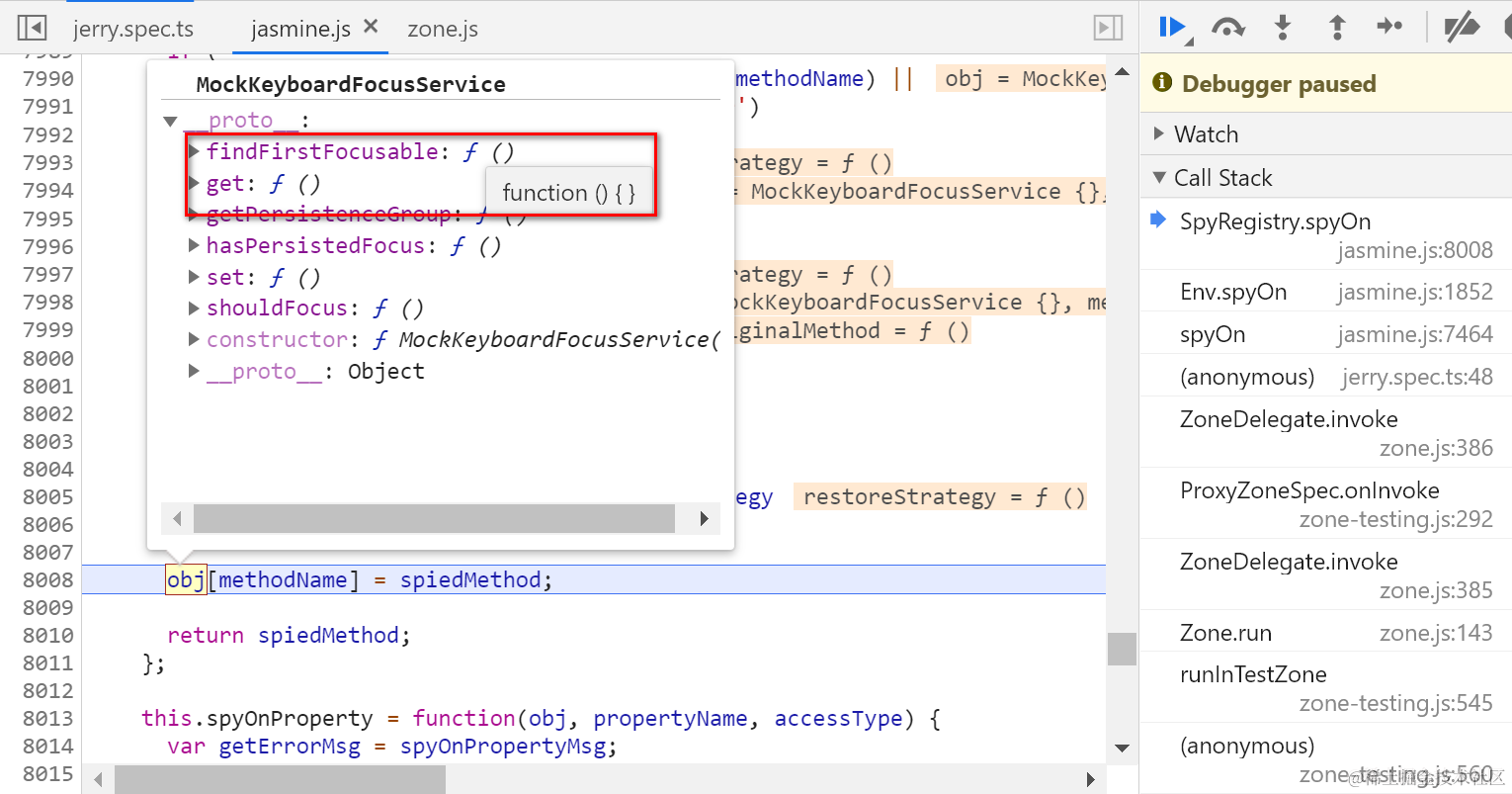Image resolution: width=1512 pixels, height=794 pixels.
Task: Select spyOn jasmine.js:7464 frame
Action: pos(1326,334)
